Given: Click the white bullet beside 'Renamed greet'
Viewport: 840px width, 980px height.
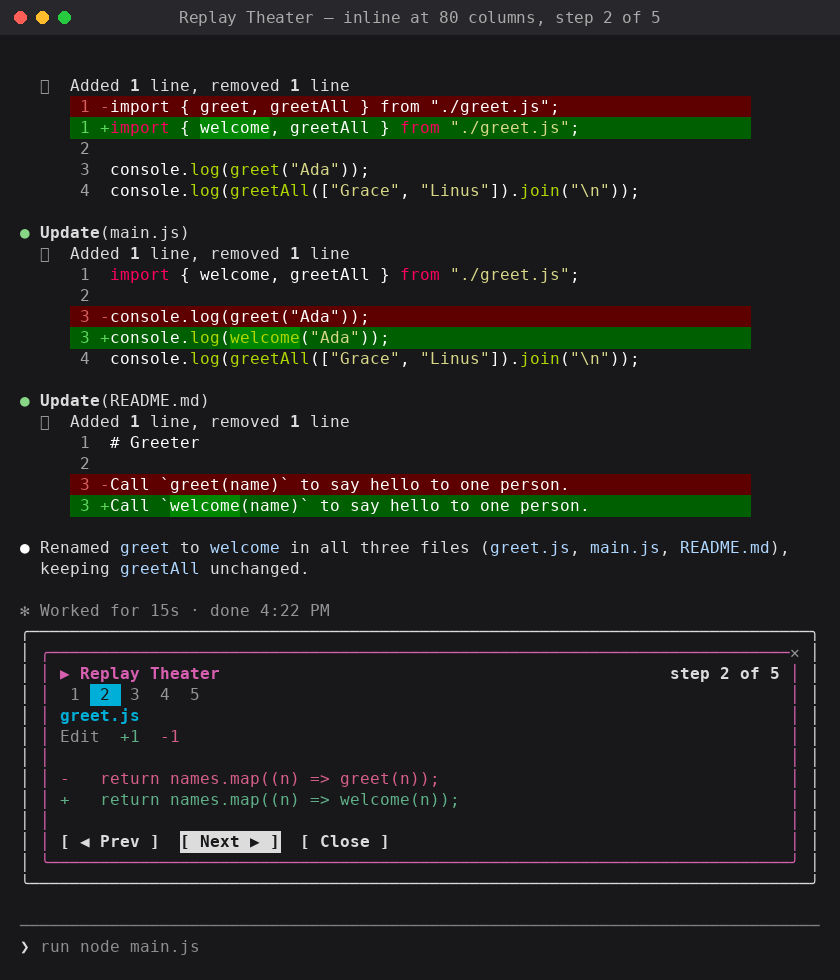Looking at the screenshot, I should [25, 549].
